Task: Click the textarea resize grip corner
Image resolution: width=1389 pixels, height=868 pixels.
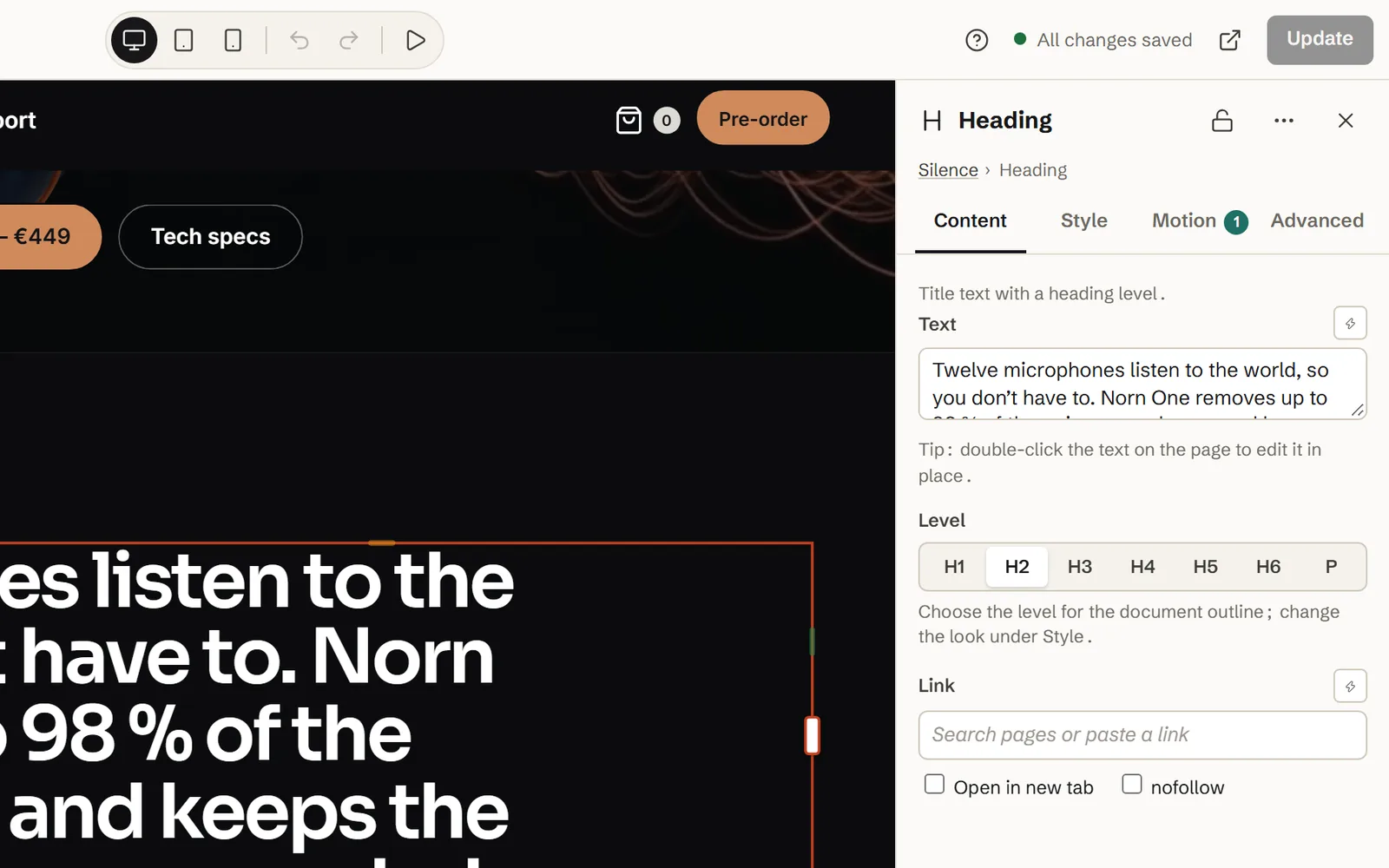Action: point(1358,410)
